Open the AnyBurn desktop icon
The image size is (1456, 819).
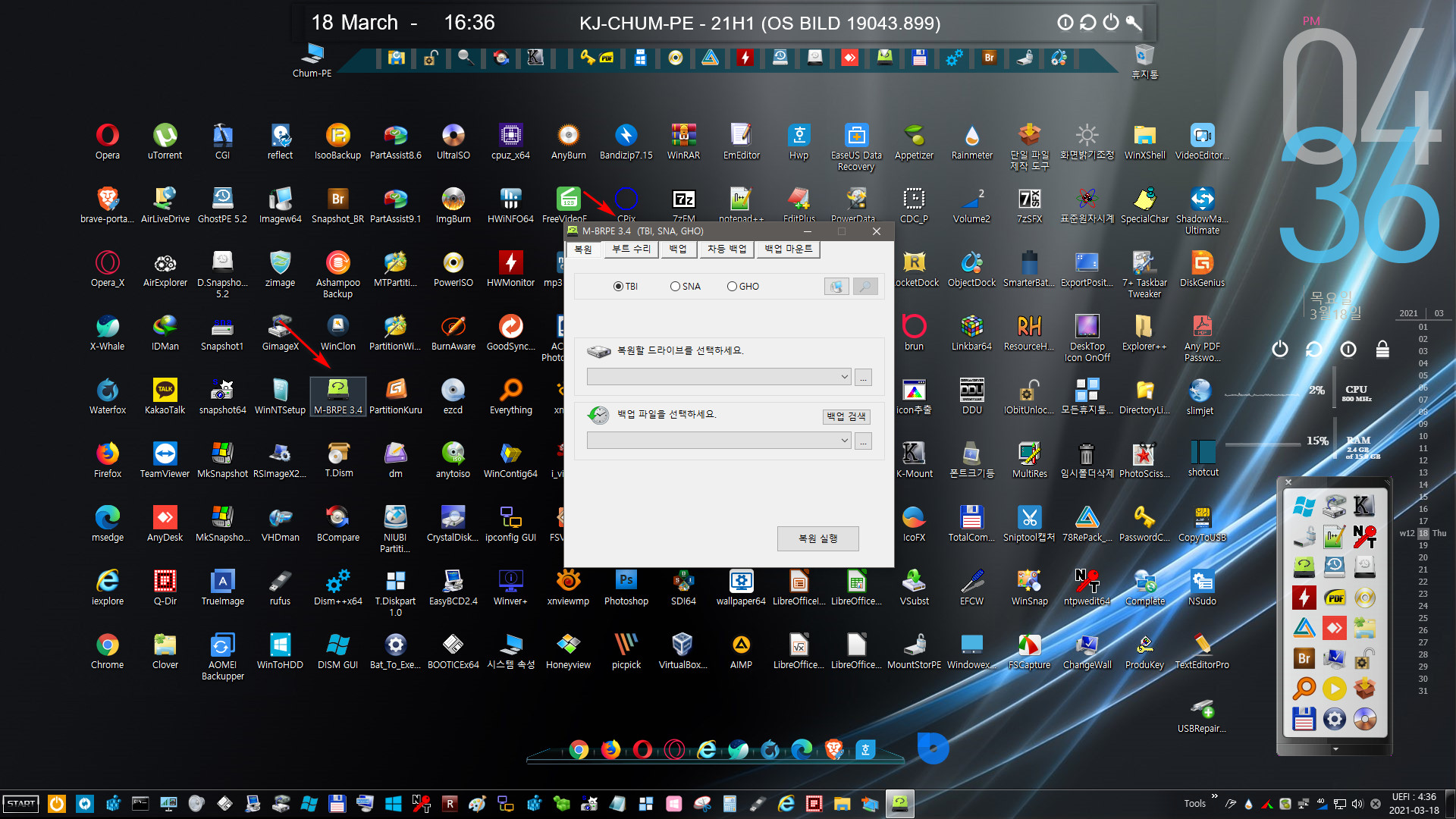[569, 142]
